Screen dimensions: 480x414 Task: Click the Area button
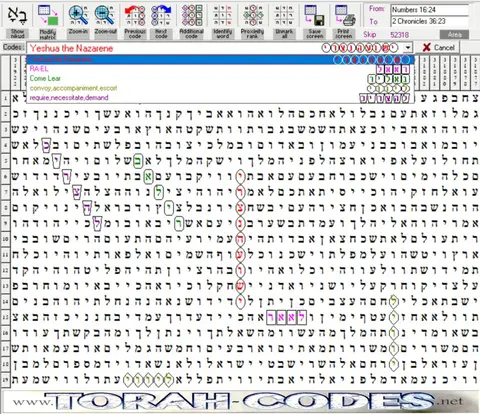[454, 35]
